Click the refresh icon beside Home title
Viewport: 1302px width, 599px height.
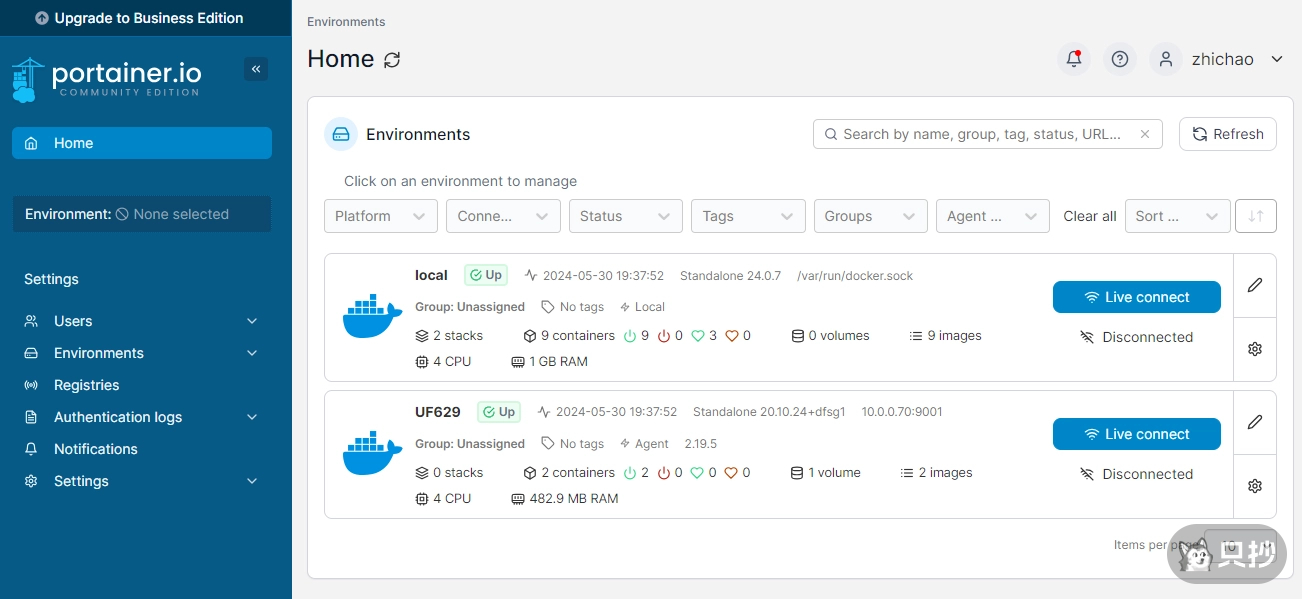click(392, 60)
